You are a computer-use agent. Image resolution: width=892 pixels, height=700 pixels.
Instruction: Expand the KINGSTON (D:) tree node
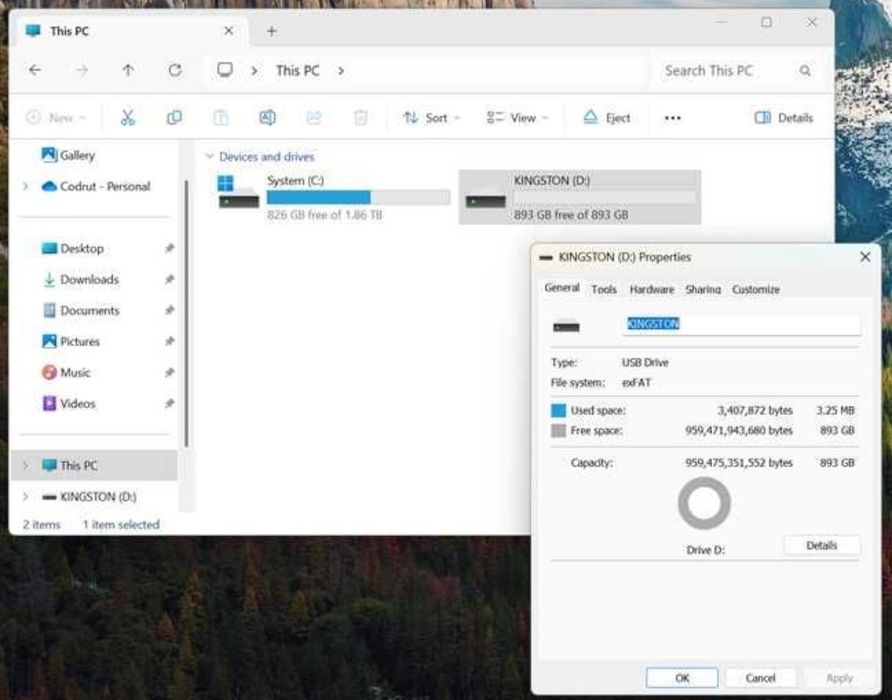click(x=25, y=497)
